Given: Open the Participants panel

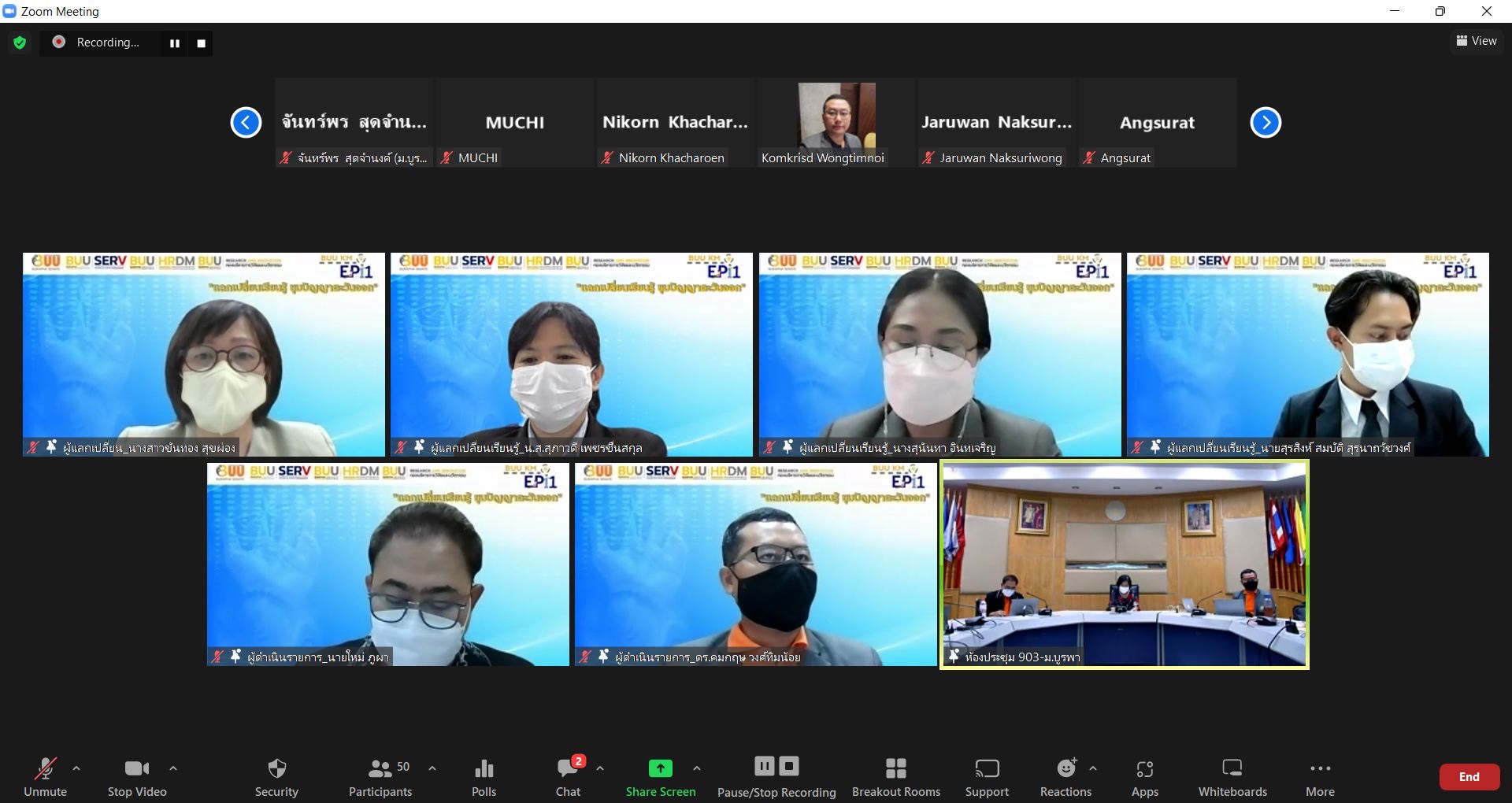Looking at the screenshot, I should 380,776.
